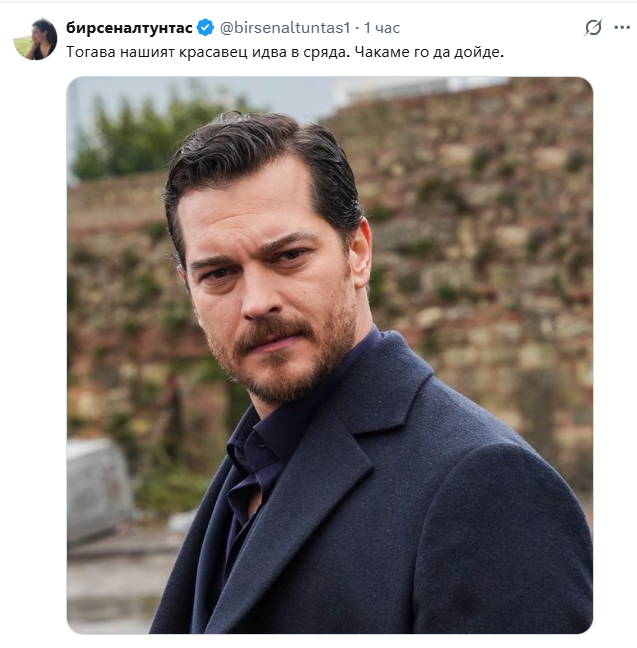Click the verified account check icon
Viewport: 637px width, 648px height.
[205, 27]
